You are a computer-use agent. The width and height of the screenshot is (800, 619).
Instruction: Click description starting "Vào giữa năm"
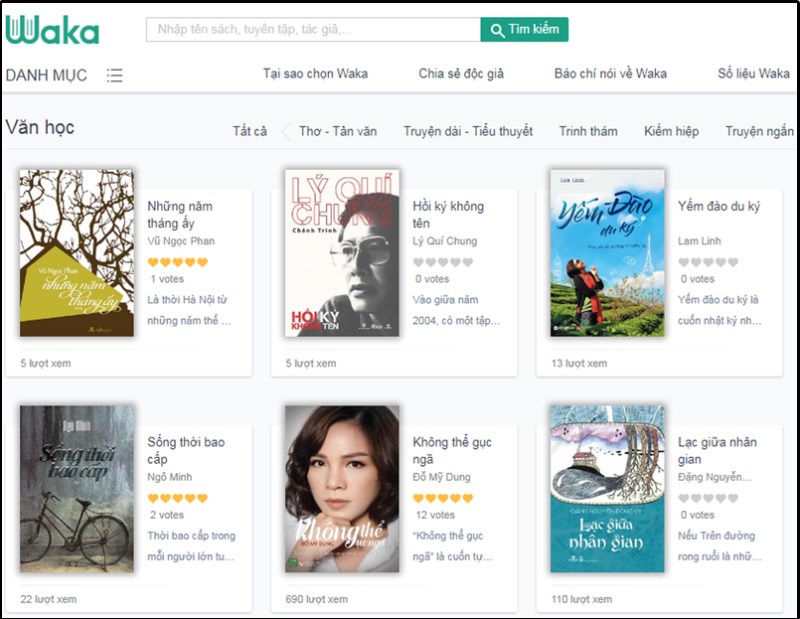[x=456, y=310]
